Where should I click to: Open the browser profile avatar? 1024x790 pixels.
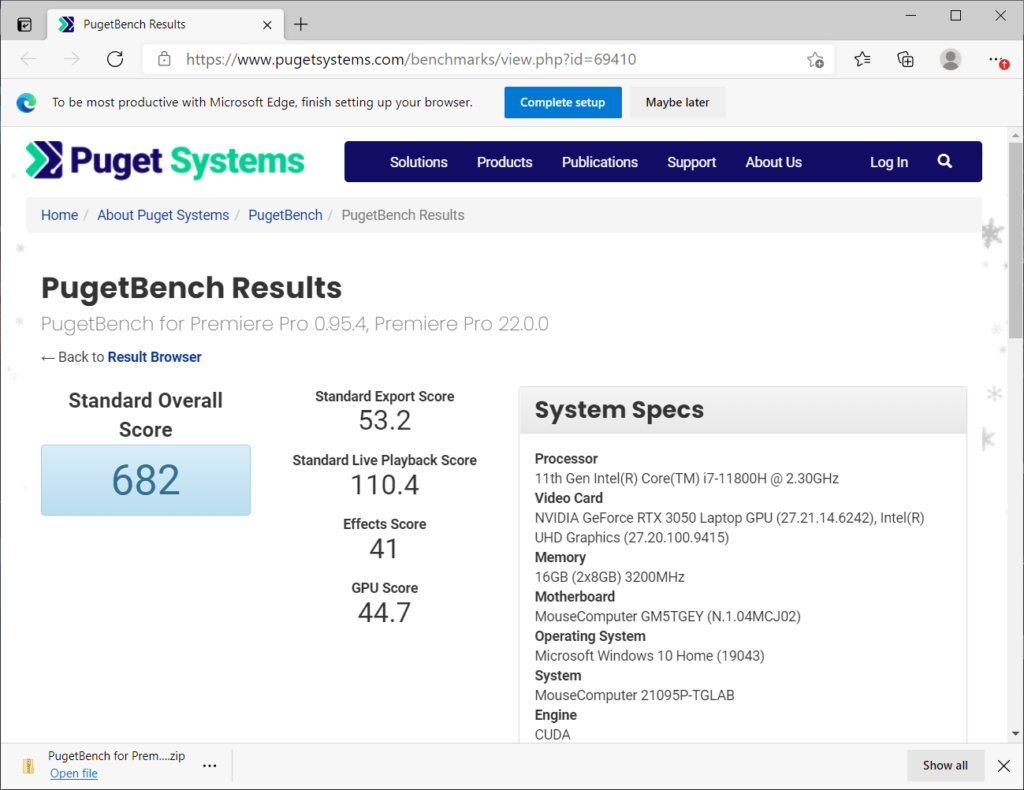950,59
